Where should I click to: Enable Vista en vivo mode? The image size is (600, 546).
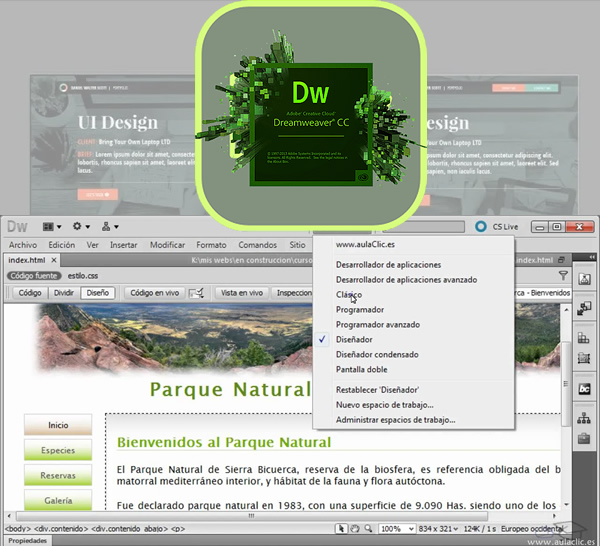click(x=241, y=293)
